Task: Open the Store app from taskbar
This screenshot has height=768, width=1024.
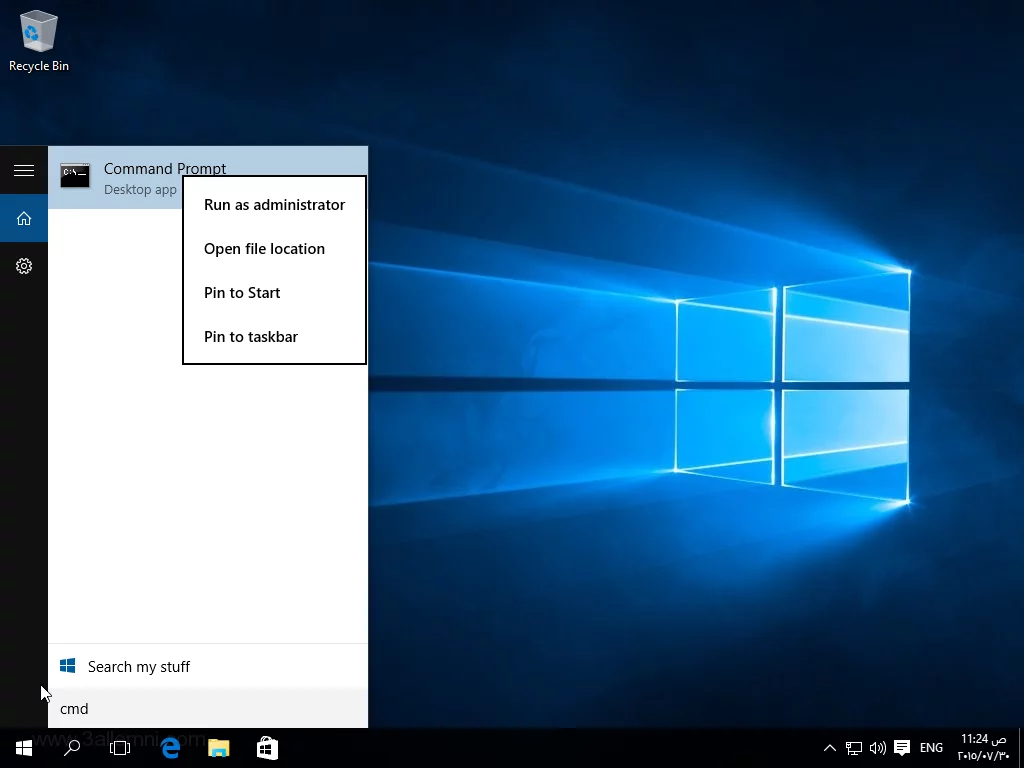Action: [267, 748]
